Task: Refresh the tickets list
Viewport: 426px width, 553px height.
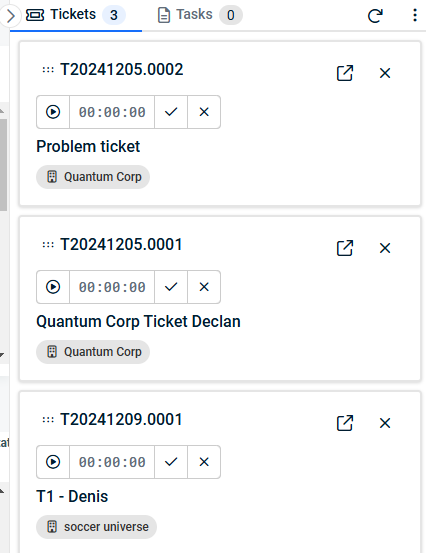Action: click(x=375, y=16)
